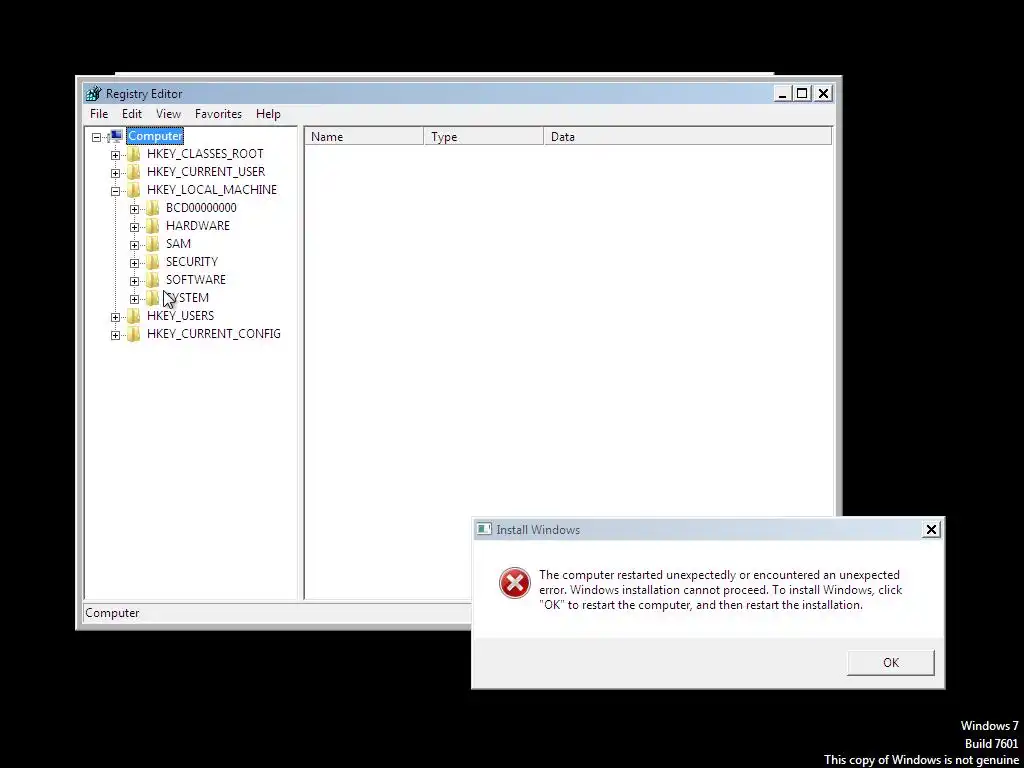Expand the SECURITY subkey
Viewport: 1024px width, 768px height.
(135, 263)
